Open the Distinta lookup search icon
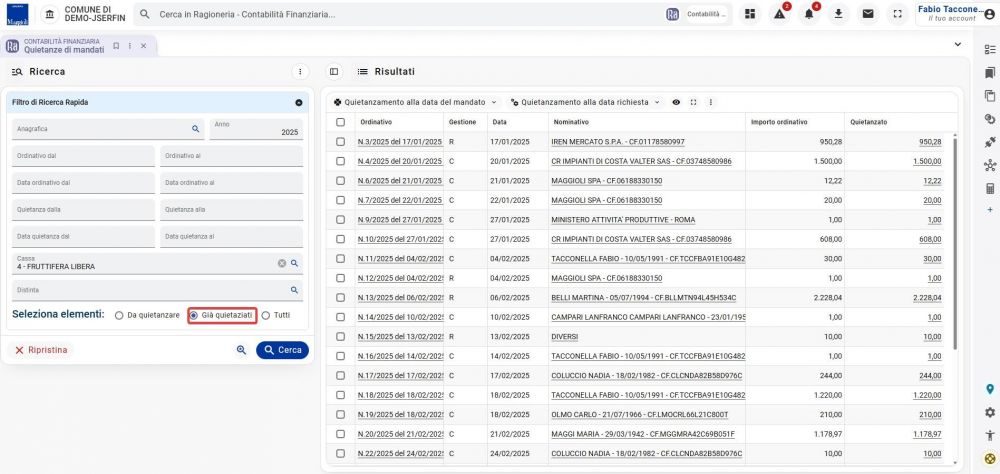The width and height of the screenshot is (1000, 474). (295, 290)
